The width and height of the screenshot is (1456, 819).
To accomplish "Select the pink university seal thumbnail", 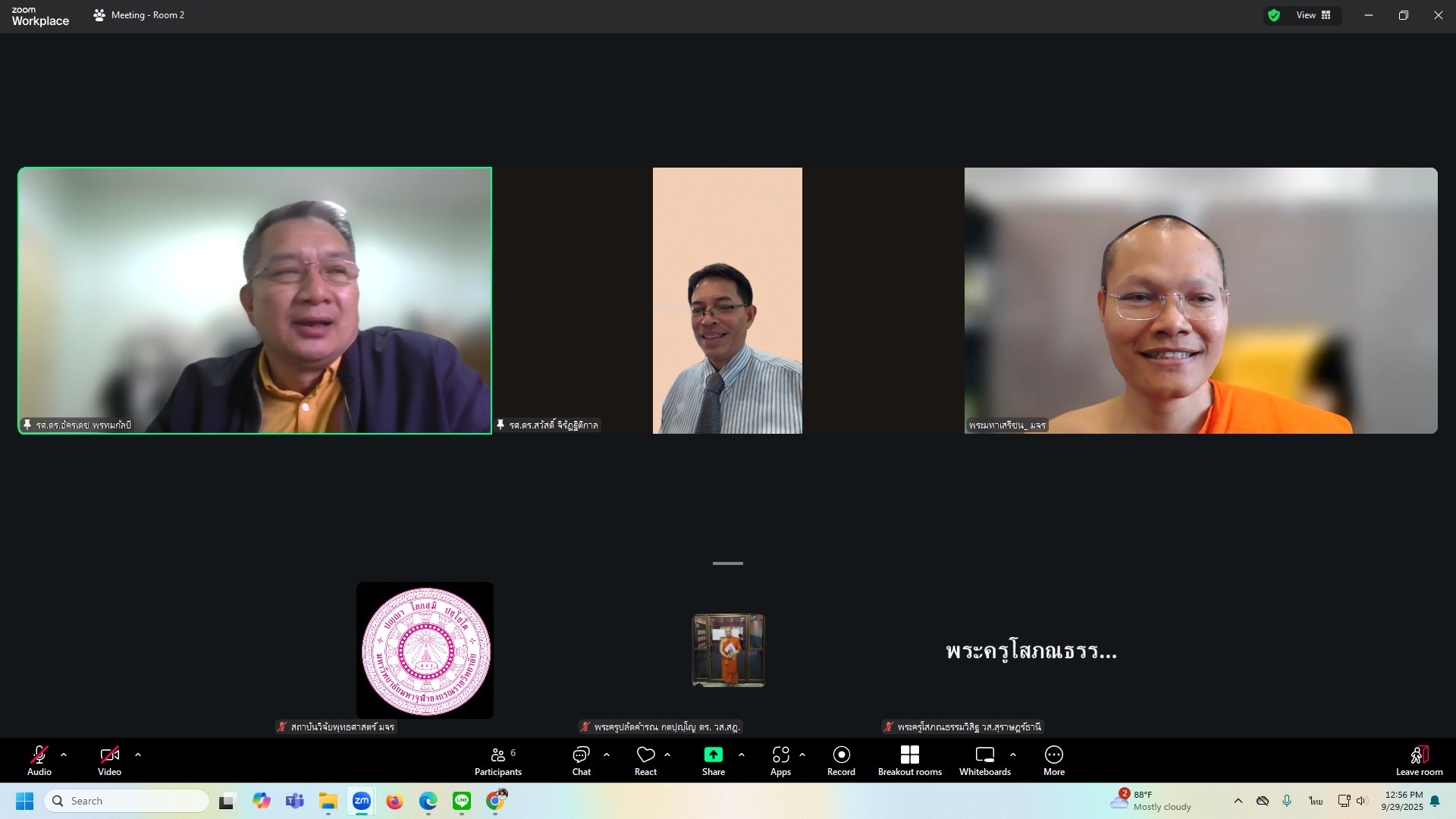I will [425, 651].
